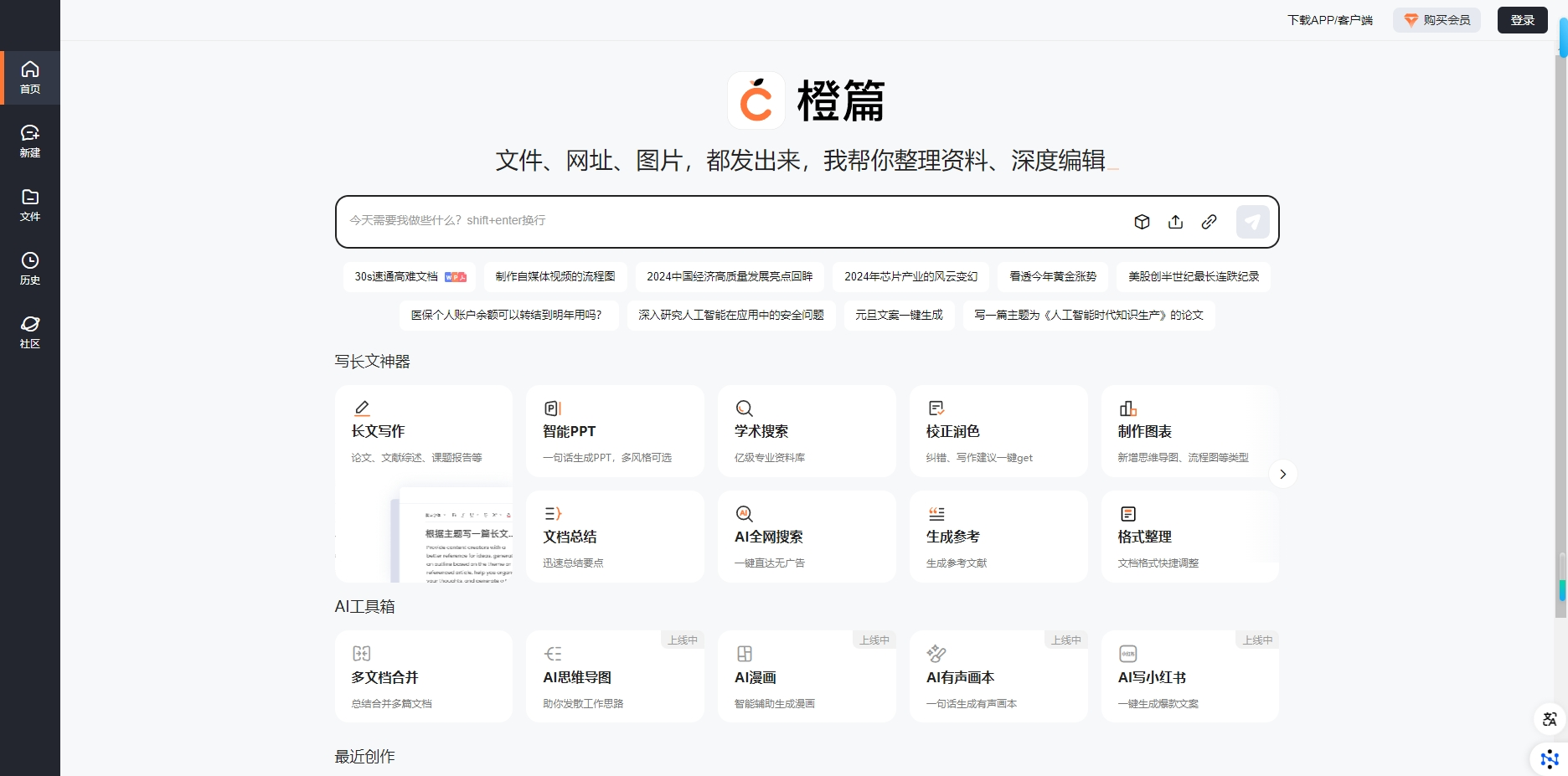Click the 购买会员 membership button

pos(1436,20)
